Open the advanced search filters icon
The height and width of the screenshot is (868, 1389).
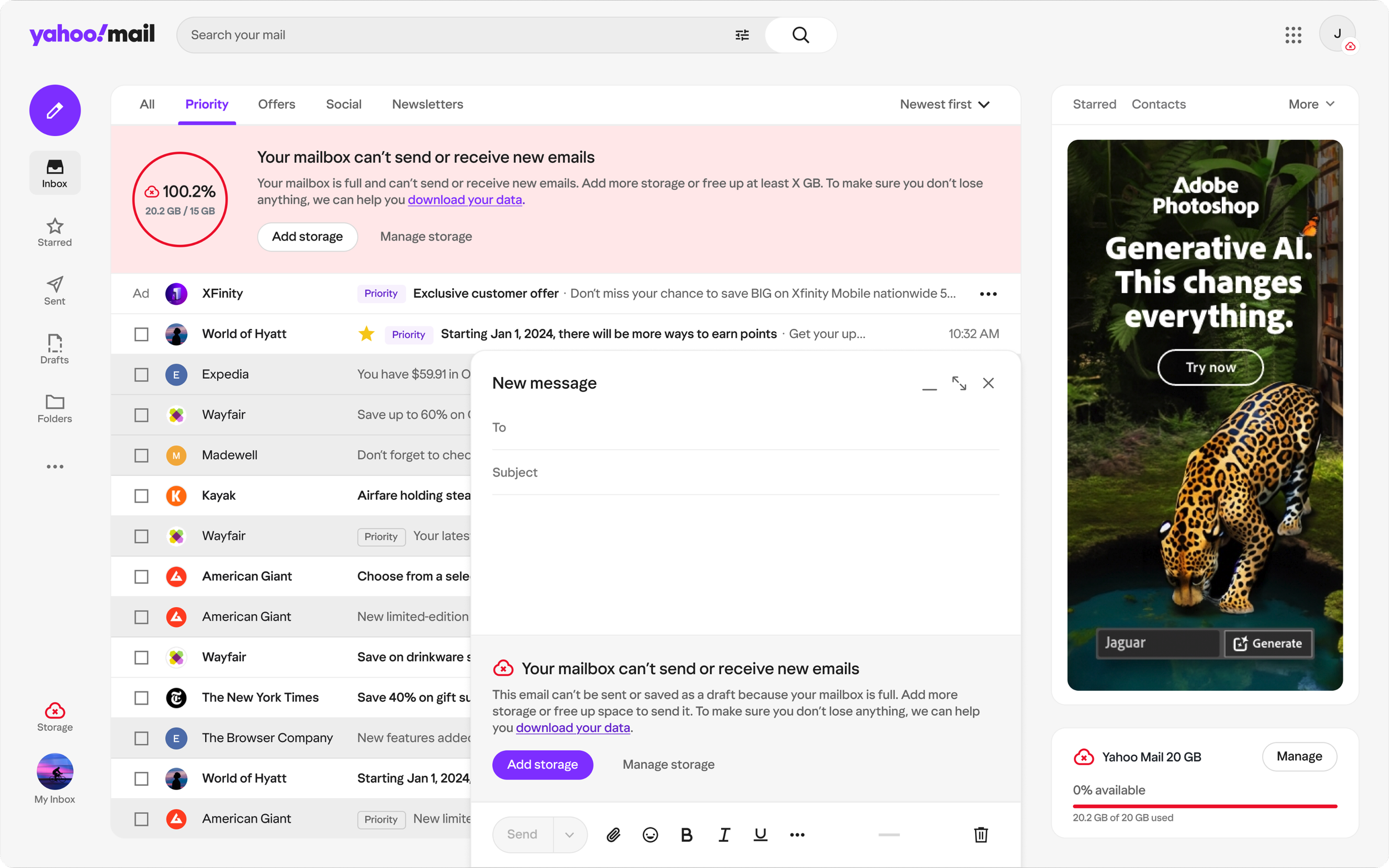click(x=742, y=35)
